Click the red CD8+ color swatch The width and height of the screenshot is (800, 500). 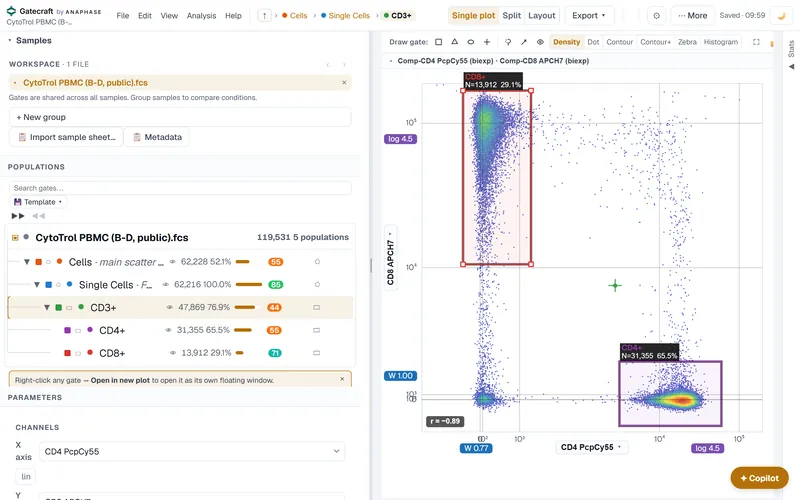[67, 353]
